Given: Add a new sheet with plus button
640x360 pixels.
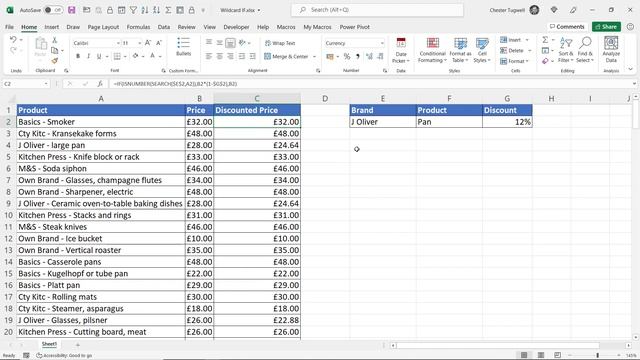Looking at the screenshot, I should 78,345.
